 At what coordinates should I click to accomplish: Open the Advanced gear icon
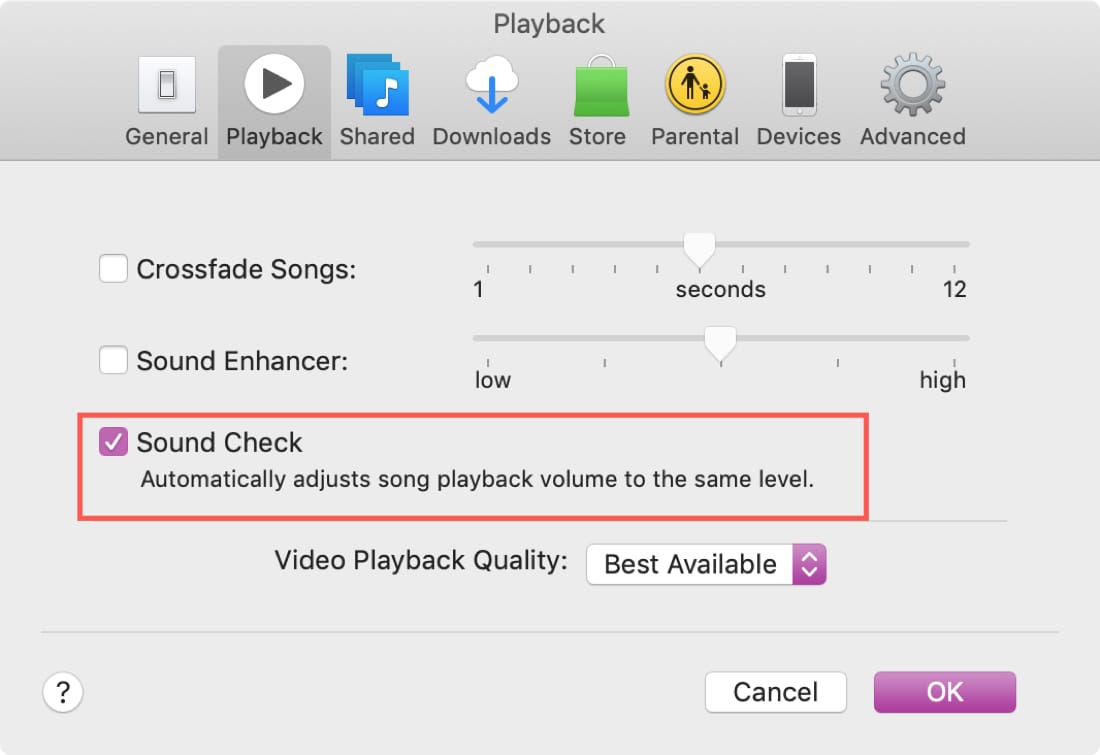(x=913, y=84)
